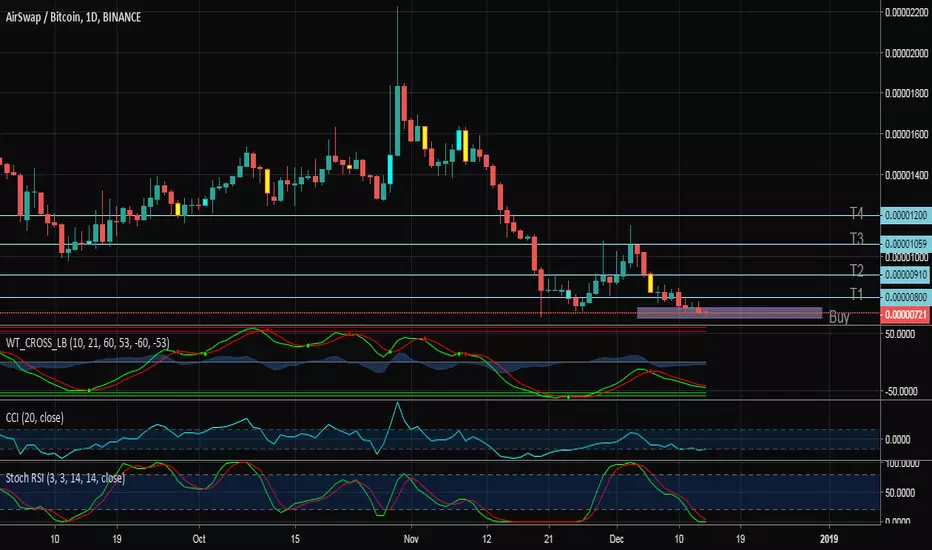Click the 50.0000 WT_CROSS scale value
932x550 pixels.
coord(900,334)
